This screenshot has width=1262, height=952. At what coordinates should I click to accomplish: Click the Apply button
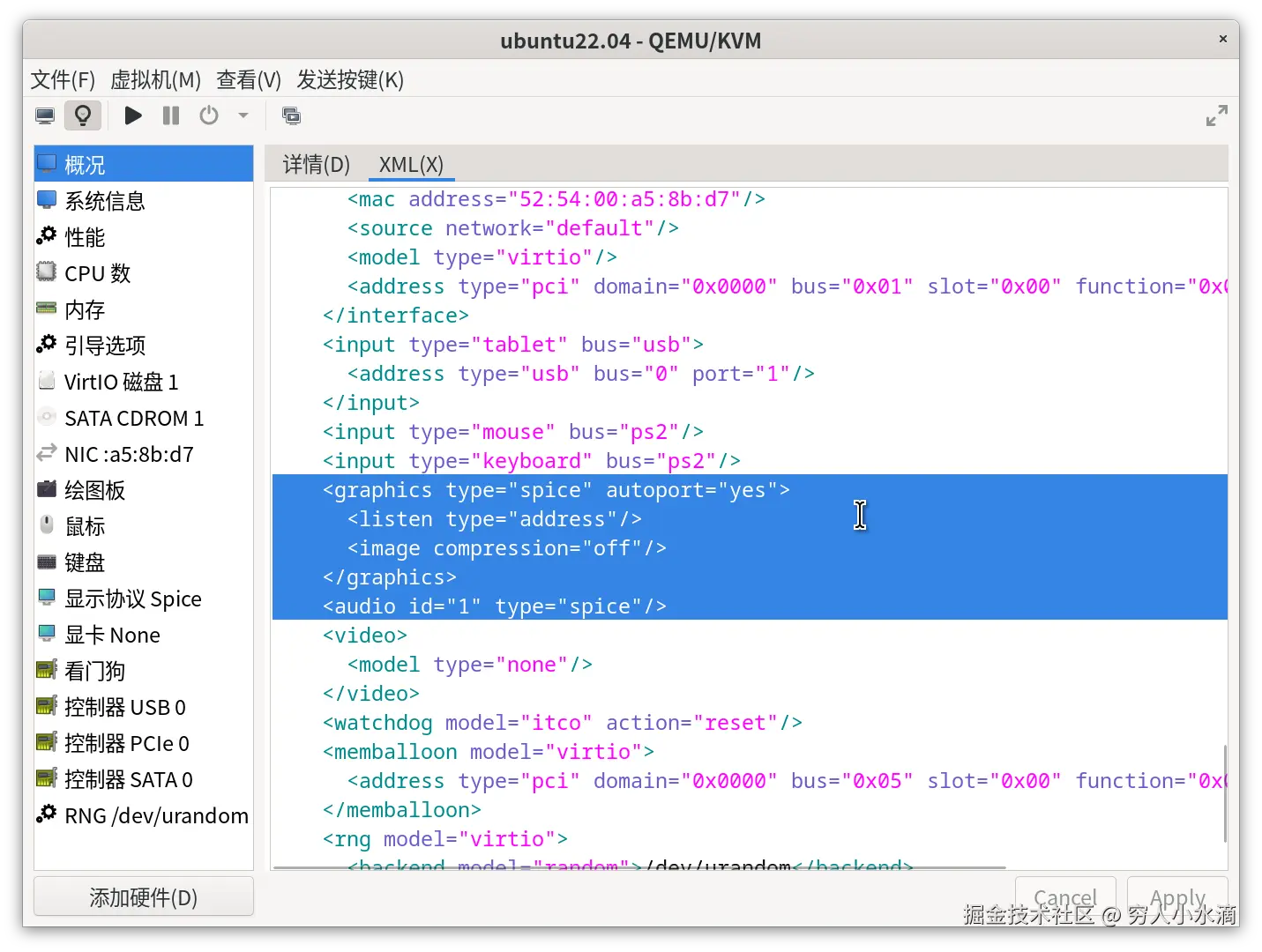pyautogui.click(x=1177, y=897)
